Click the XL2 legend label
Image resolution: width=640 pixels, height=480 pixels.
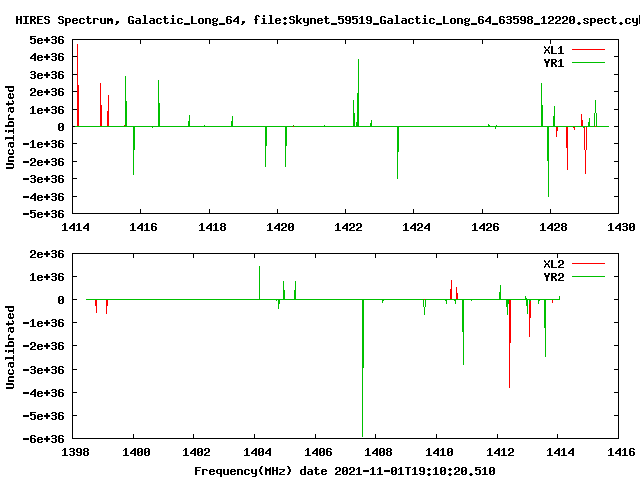(553, 264)
